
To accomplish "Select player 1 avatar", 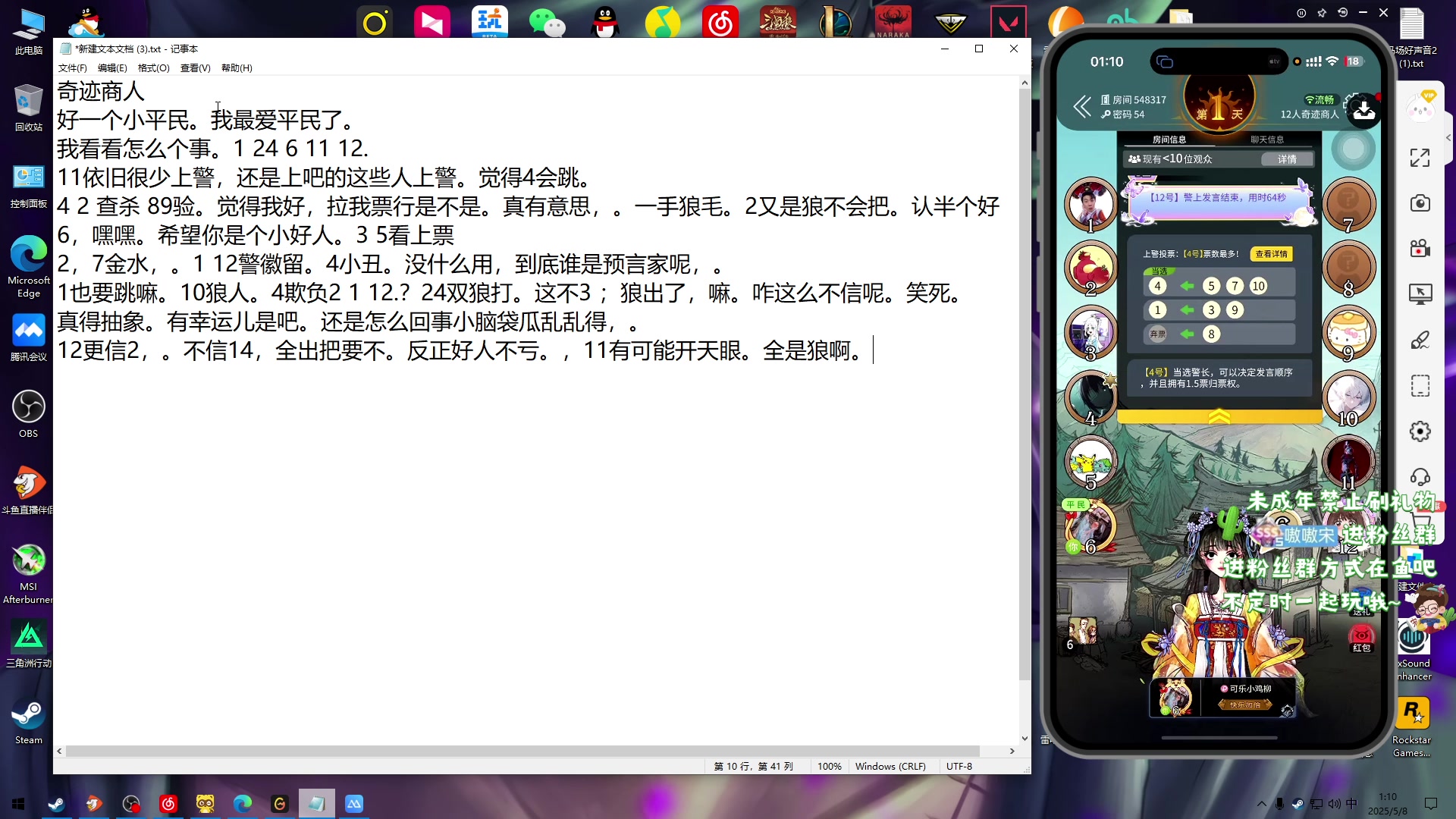I will pos(1090,204).
